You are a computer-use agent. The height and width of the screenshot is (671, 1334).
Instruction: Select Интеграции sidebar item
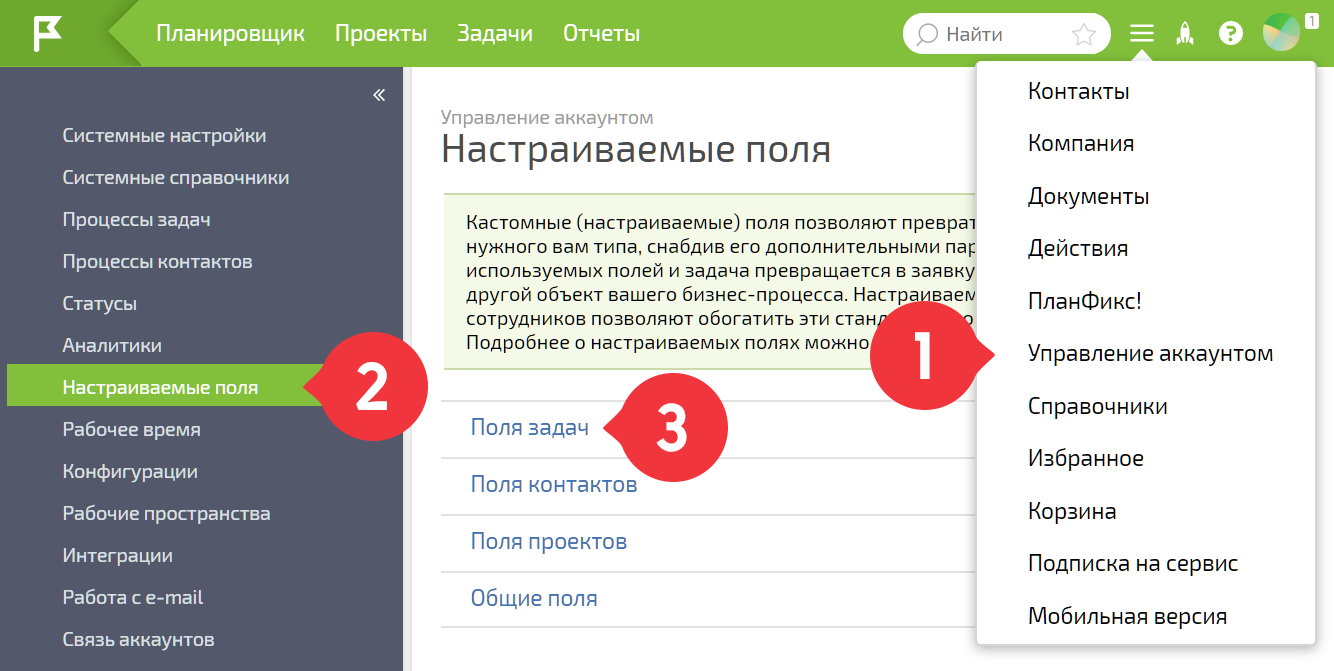(117, 555)
